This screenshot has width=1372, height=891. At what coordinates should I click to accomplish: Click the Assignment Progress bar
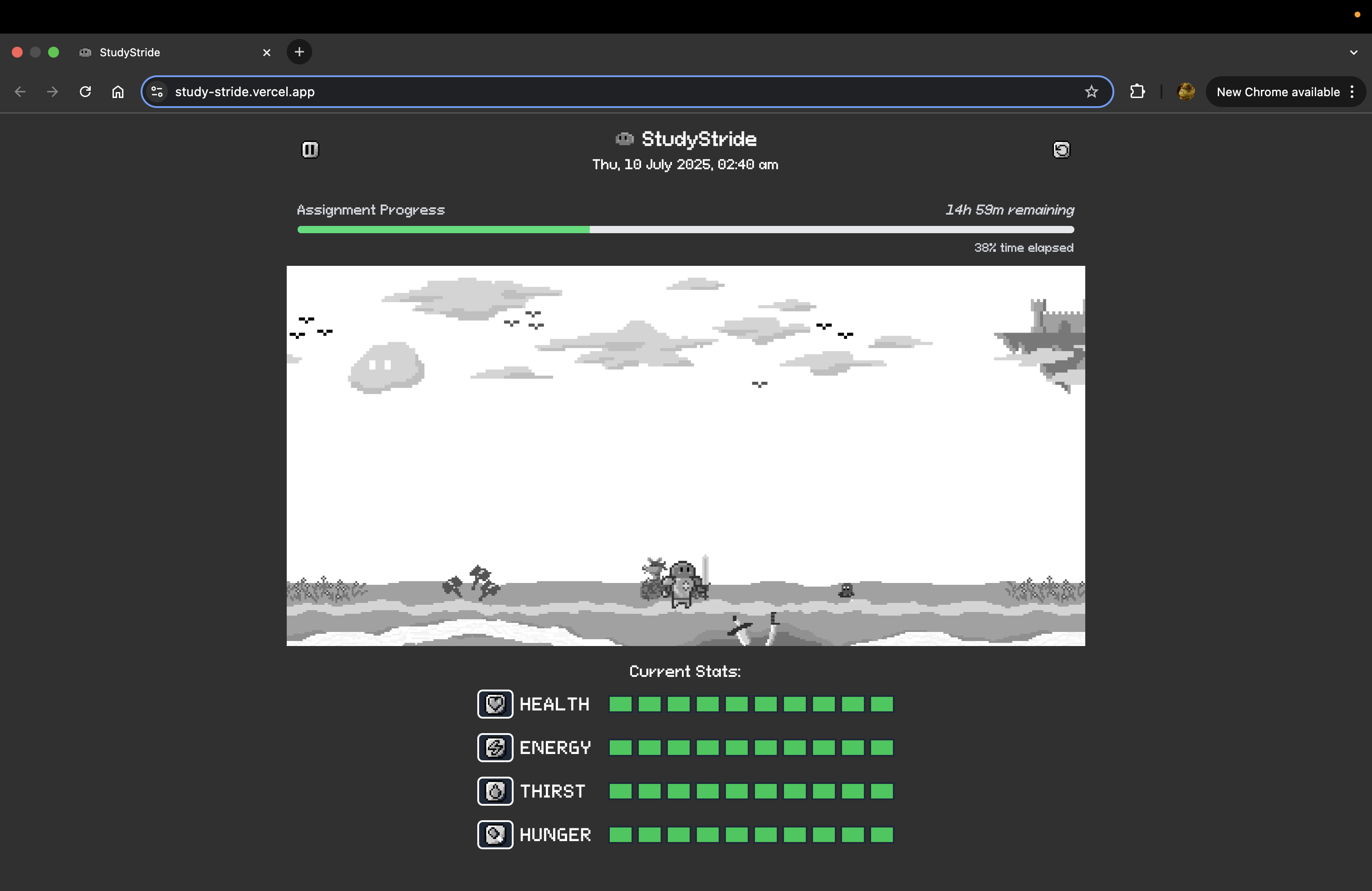(x=685, y=230)
